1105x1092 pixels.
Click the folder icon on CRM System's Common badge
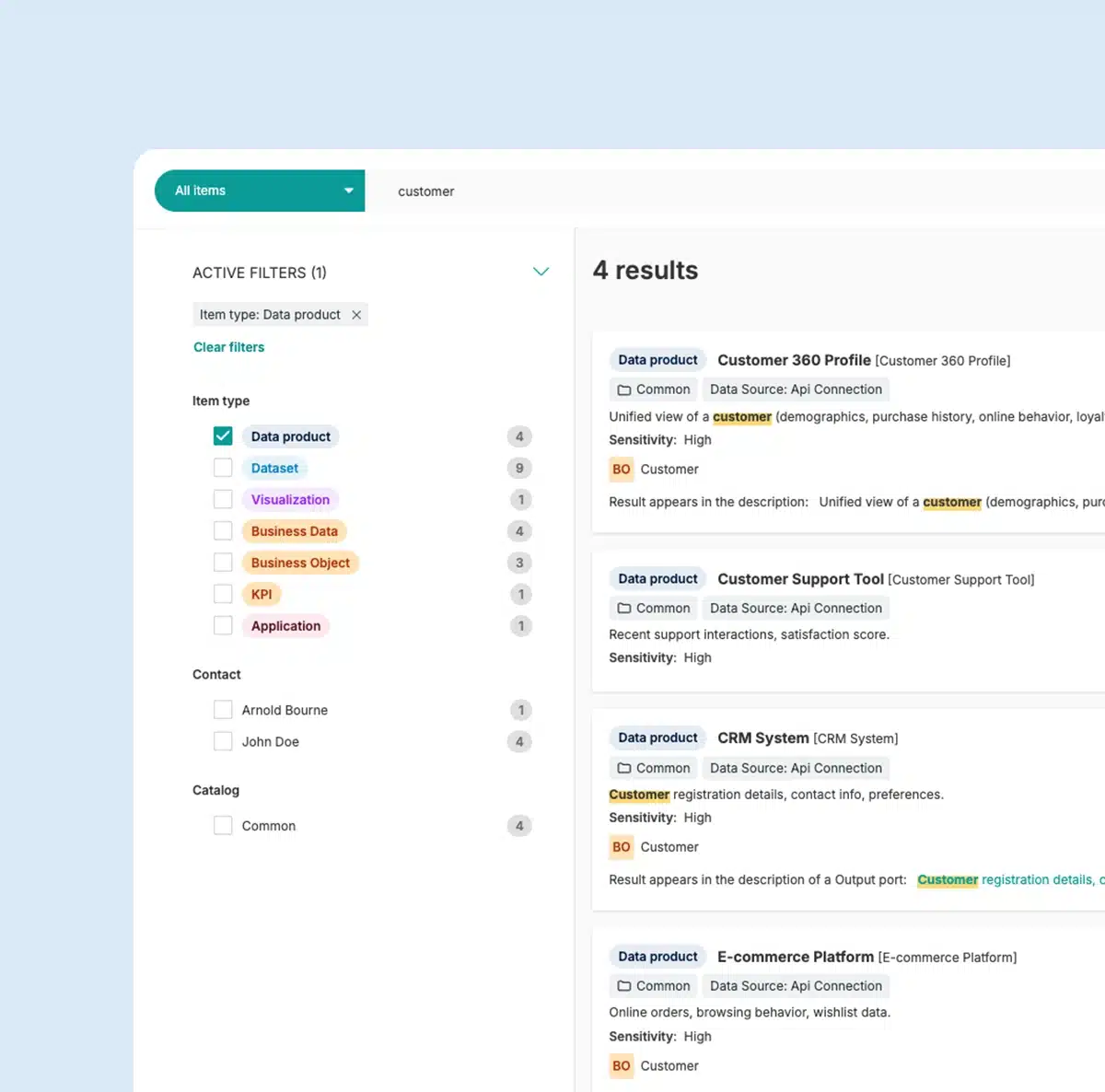624,768
